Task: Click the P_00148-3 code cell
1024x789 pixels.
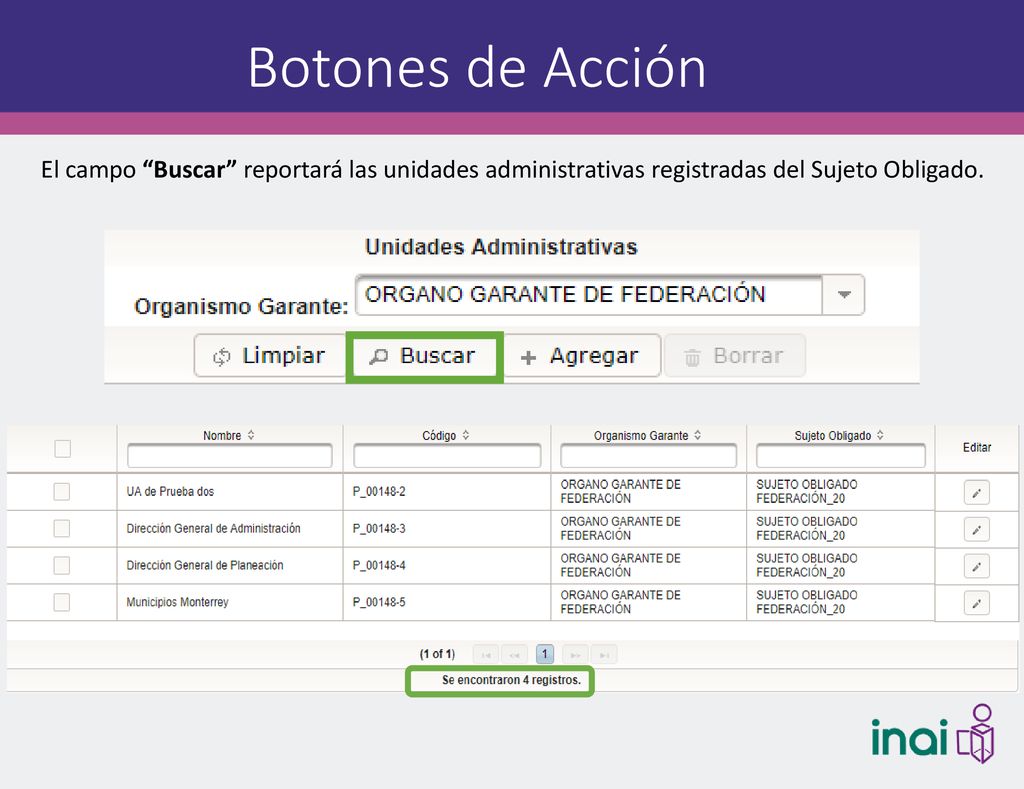Action: point(379,528)
